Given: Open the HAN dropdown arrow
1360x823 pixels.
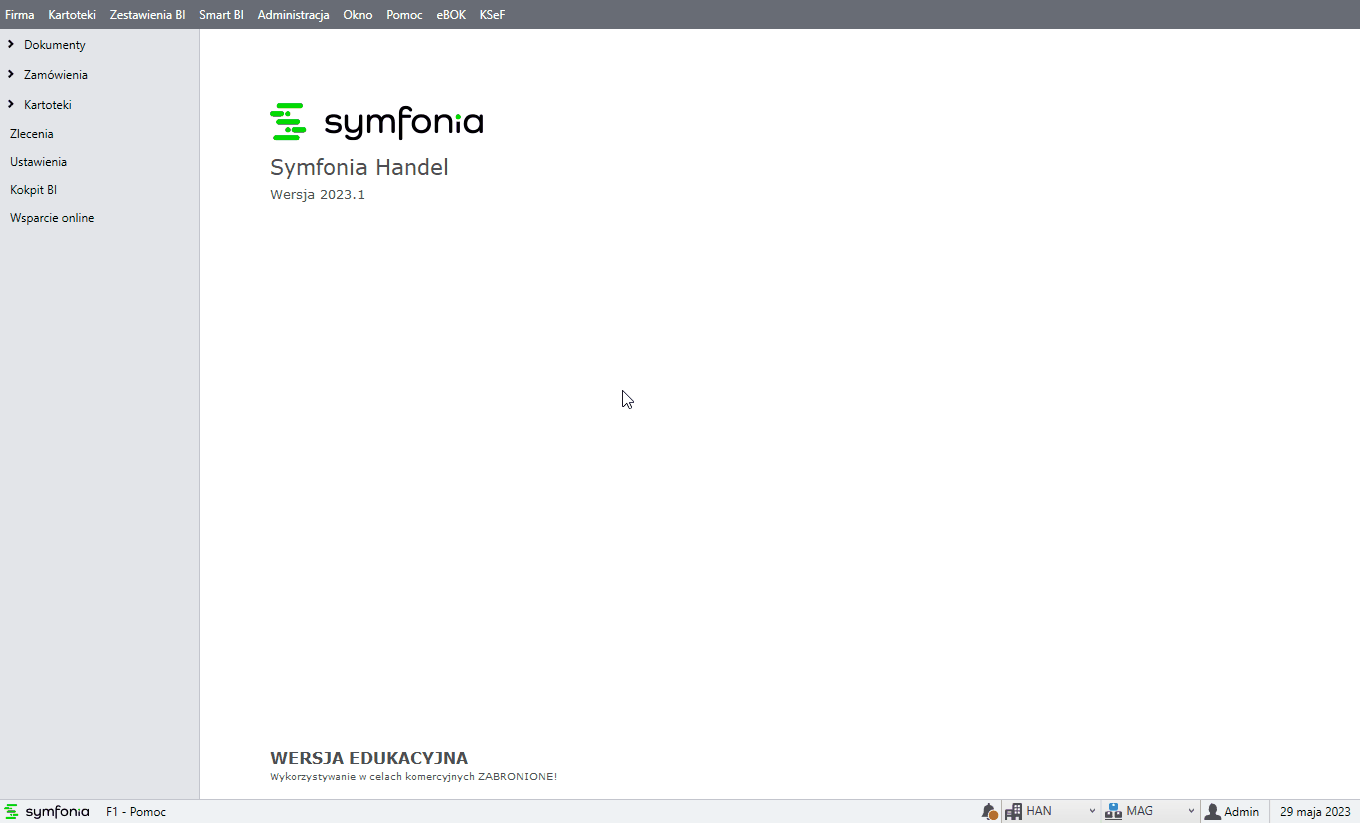Looking at the screenshot, I should click(x=1092, y=812).
